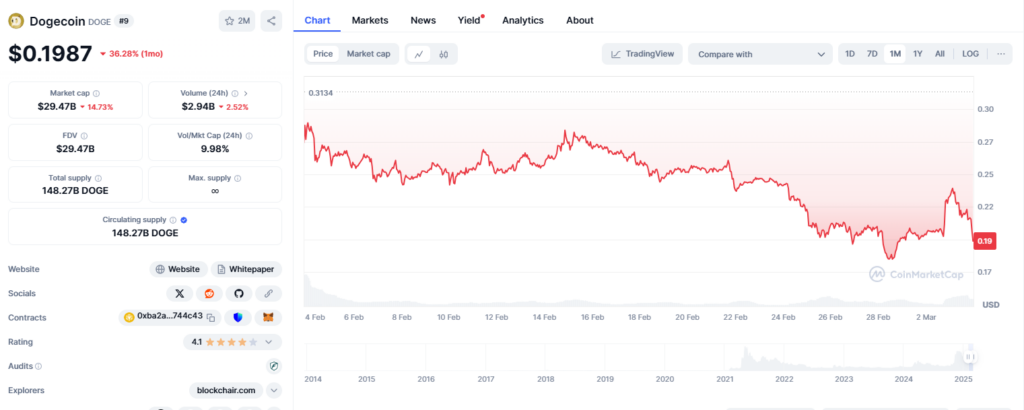Image resolution: width=1024 pixels, height=410 pixels.
Task: Switch to the Markets tab
Action: tap(370, 20)
